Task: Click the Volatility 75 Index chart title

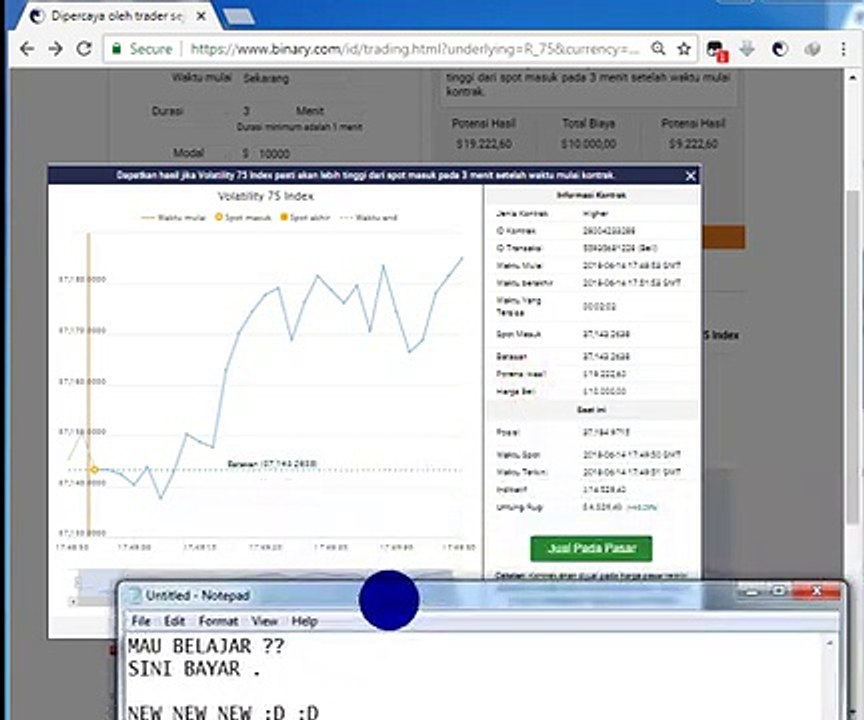Action: pyautogui.click(x=266, y=196)
